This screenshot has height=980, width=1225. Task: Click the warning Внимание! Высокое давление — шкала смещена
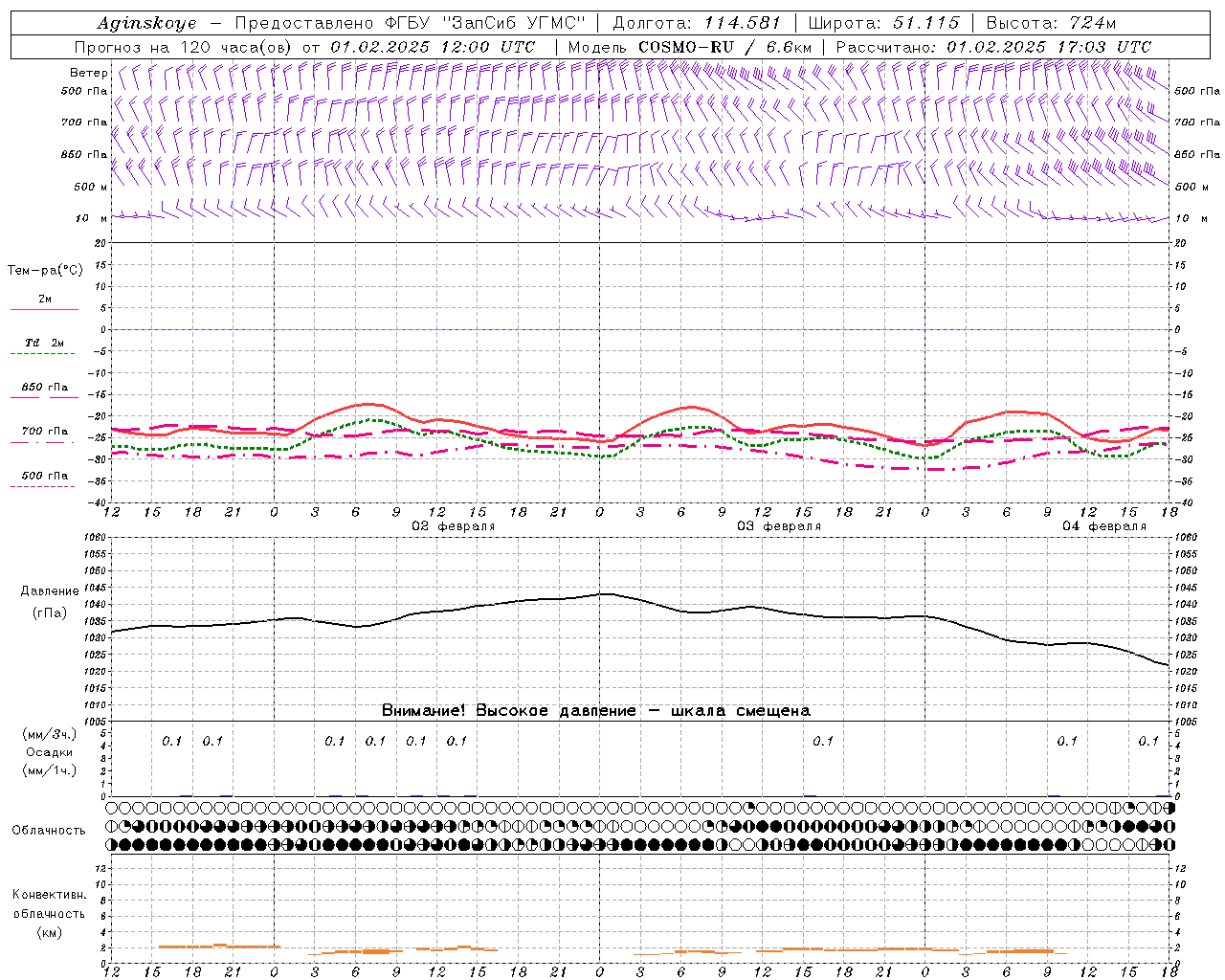point(596,710)
